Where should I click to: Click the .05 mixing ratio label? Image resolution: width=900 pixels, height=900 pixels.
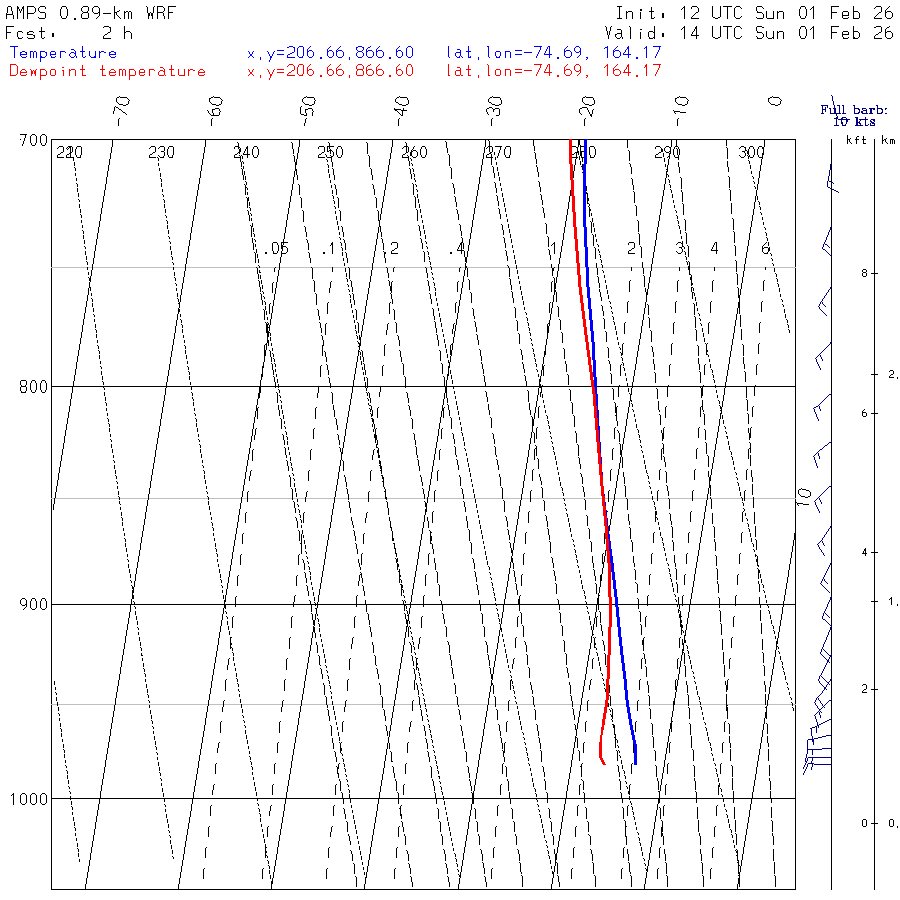[276, 249]
